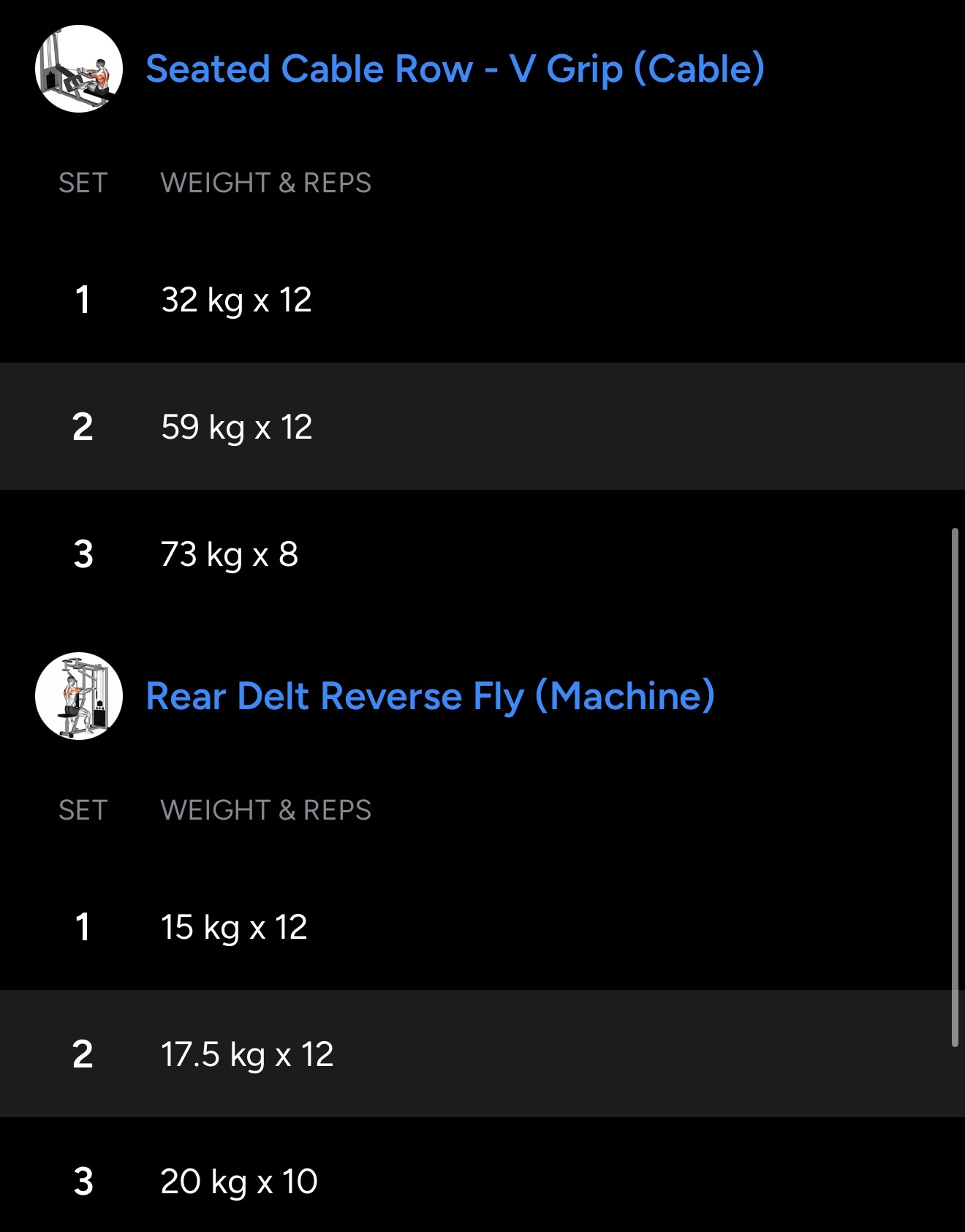Tap the first SET column header
Viewport: 965px width, 1232px height.
click(83, 183)
